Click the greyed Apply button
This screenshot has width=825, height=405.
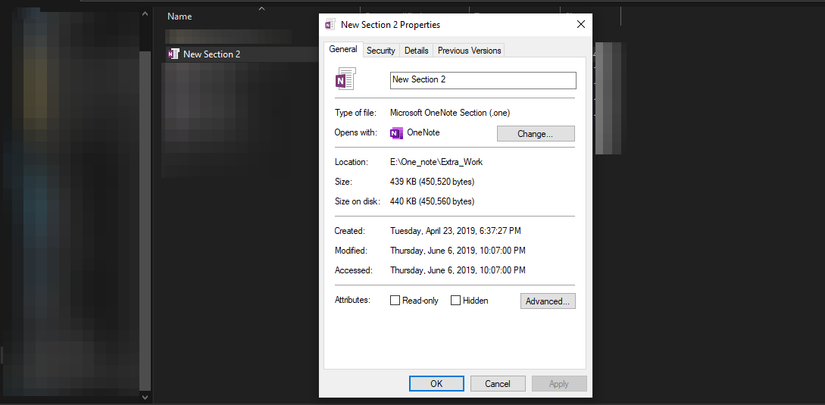(x=559, y=383)
